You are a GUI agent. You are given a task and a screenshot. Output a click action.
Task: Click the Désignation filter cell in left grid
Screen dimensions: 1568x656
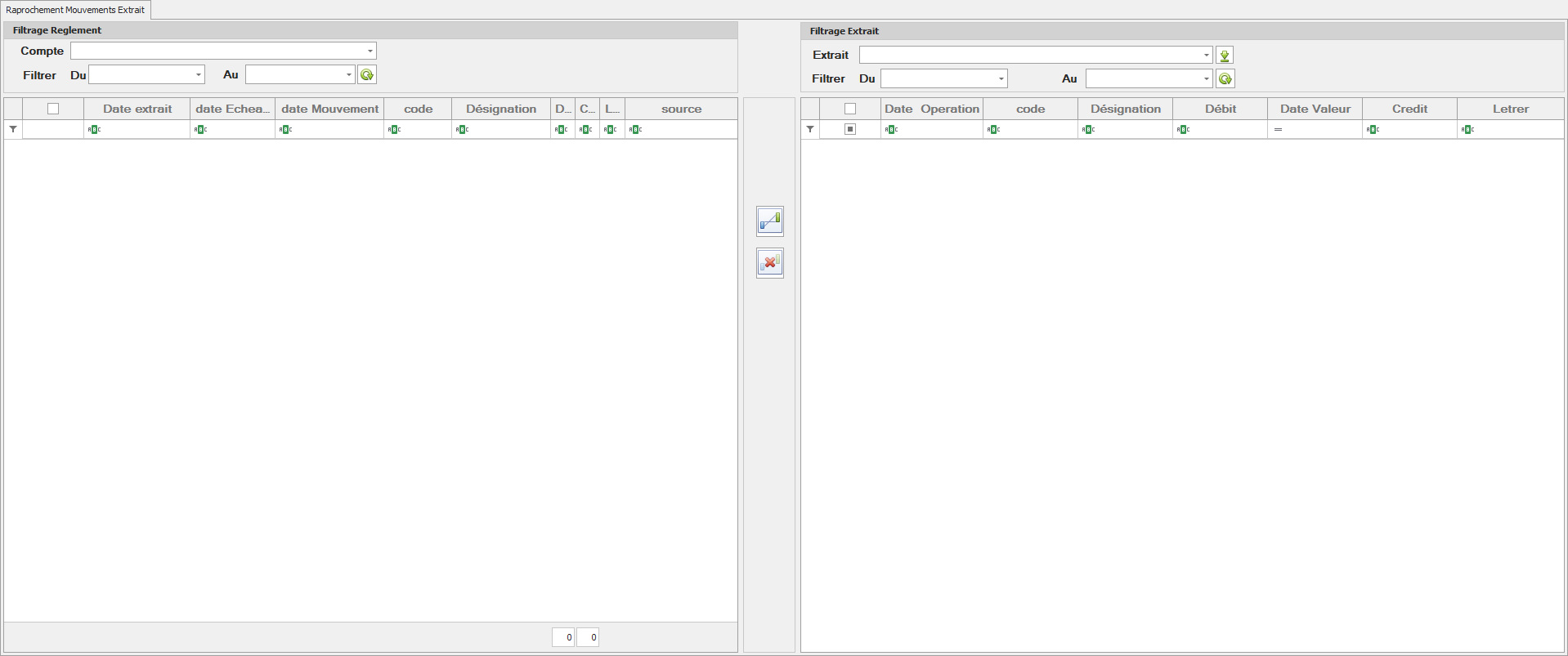point(503,129)
